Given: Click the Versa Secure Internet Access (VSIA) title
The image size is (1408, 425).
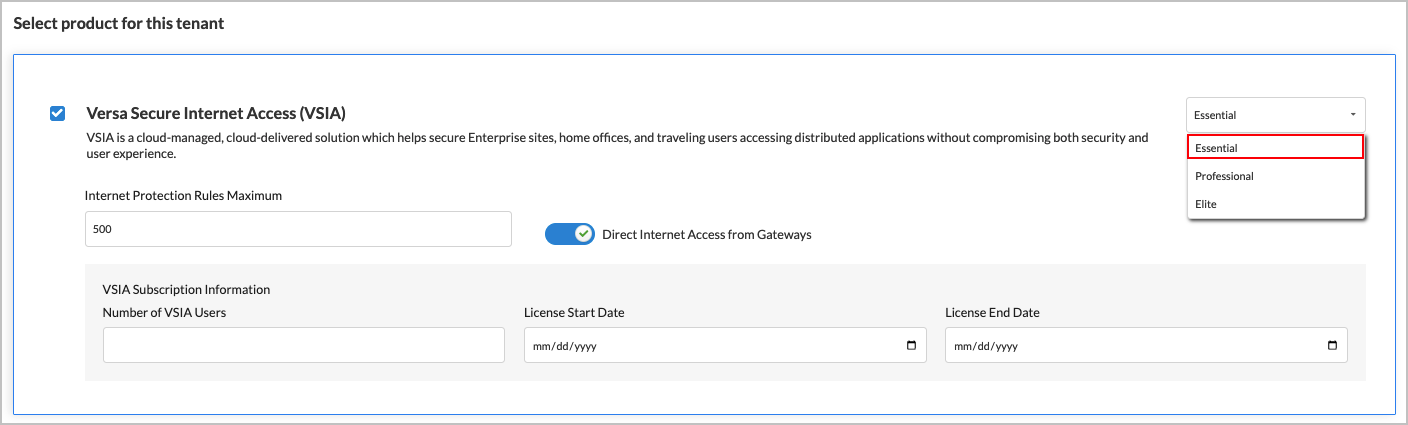Looking at the screenshot, I should [216, 113].
